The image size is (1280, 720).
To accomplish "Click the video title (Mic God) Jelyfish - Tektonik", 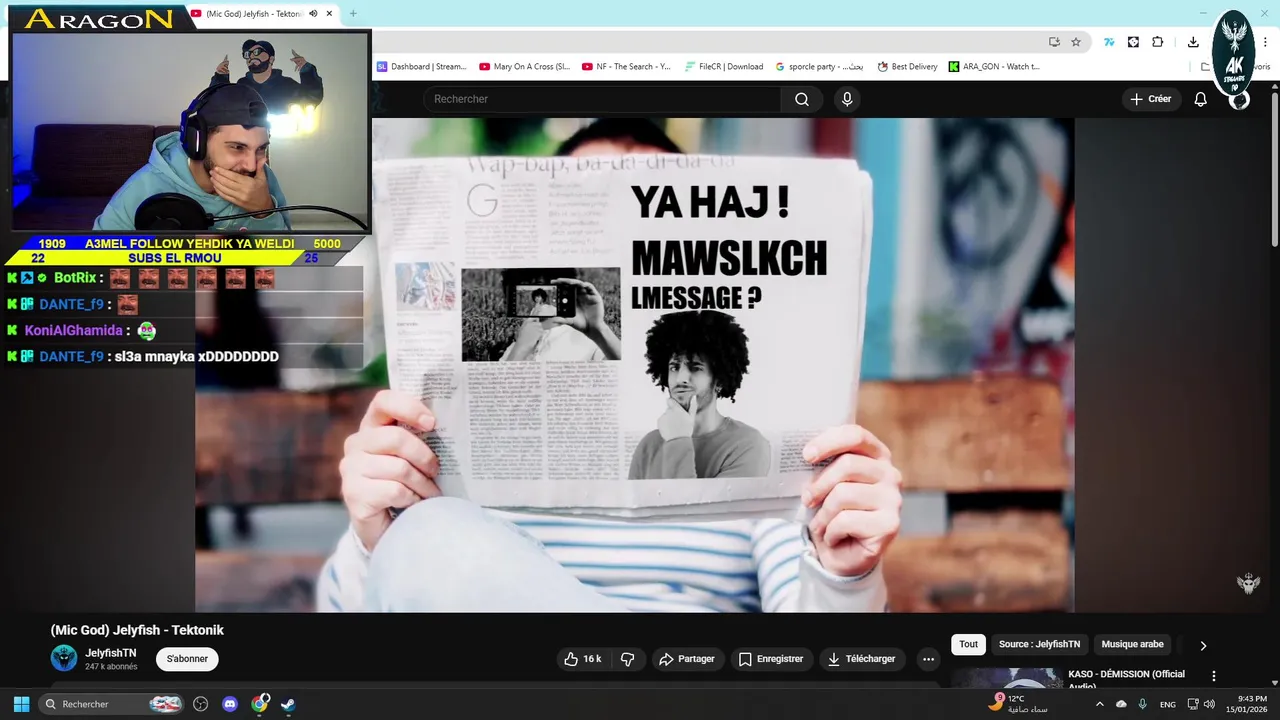I will tap(137, 630).
